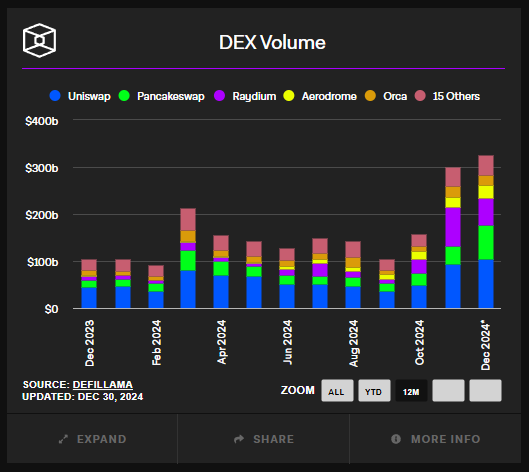Image resolution: width=529 pixels, height=472 pixels.
Task: Click the purple Raydium segment of the bar left of Dec 2024
Action: point(453,227)
